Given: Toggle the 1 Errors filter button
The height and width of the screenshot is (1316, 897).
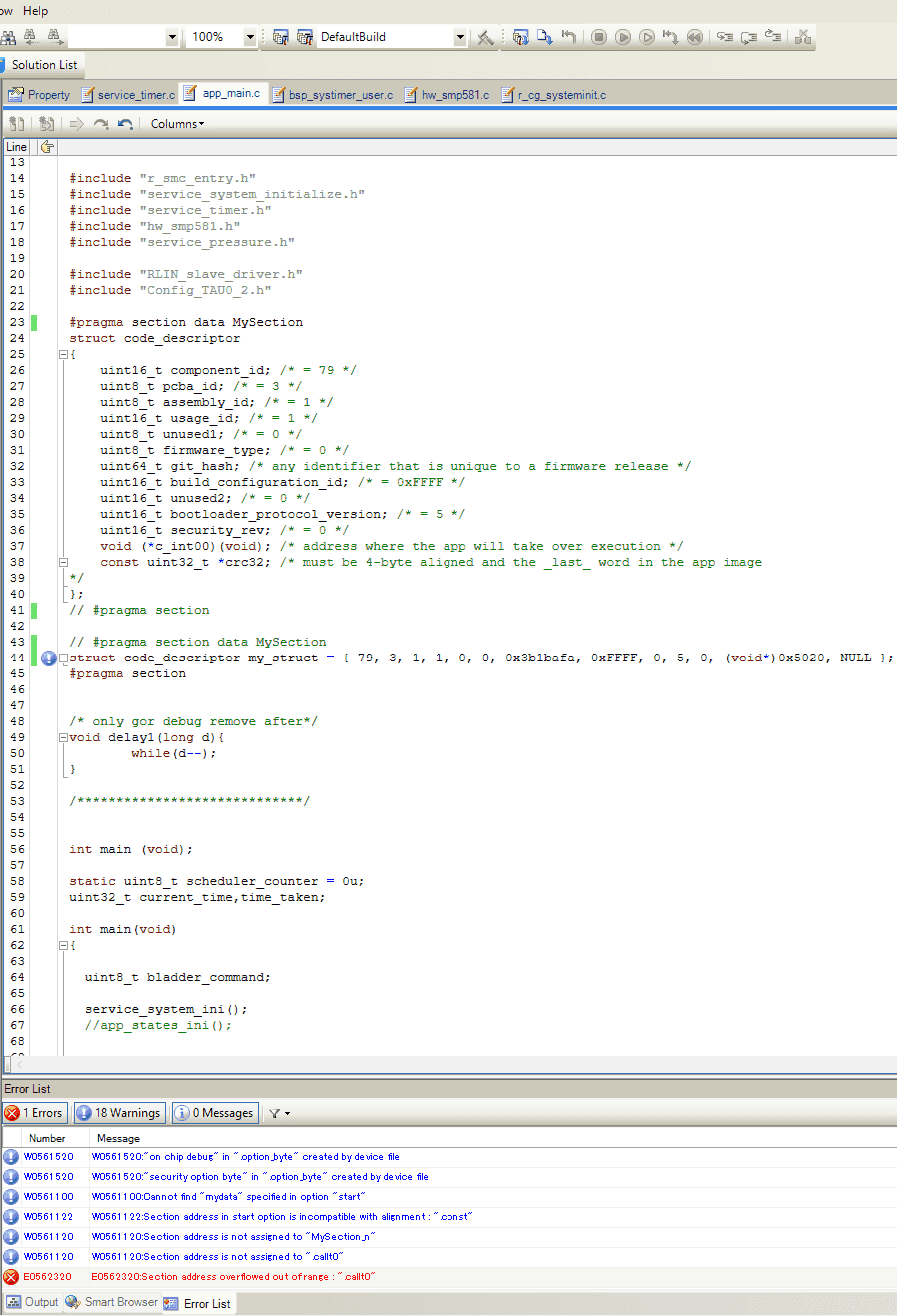Looking at the screenshot, I should [34, 1113].
